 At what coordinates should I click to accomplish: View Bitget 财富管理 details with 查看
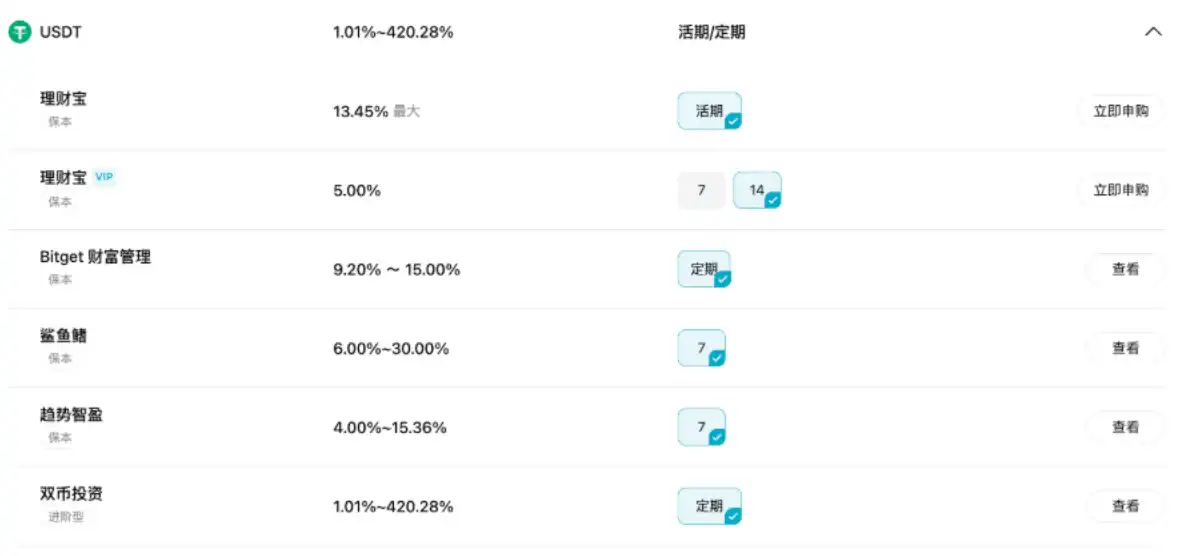click(1125, 269)
